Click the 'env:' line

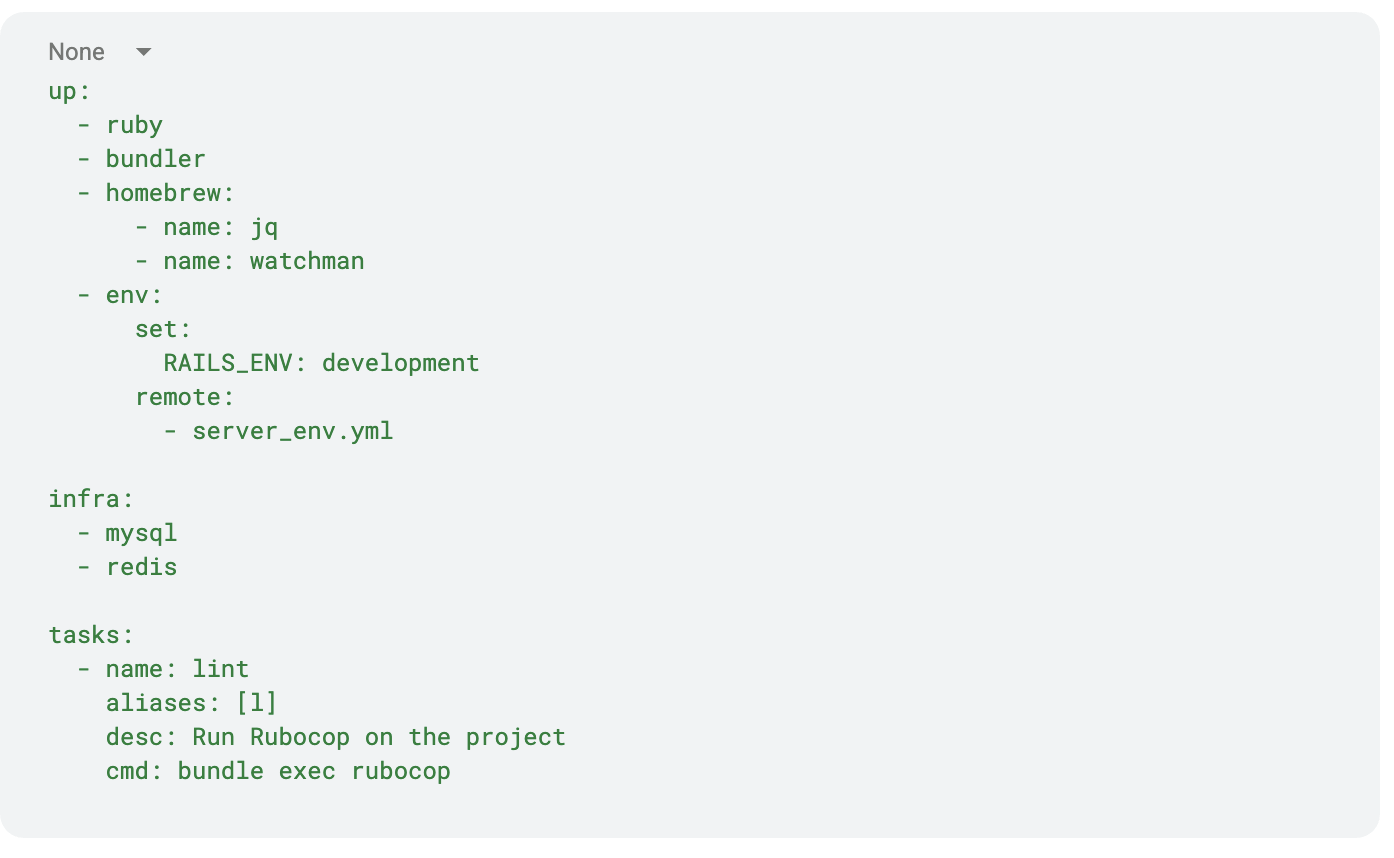(x=134, y=295)
